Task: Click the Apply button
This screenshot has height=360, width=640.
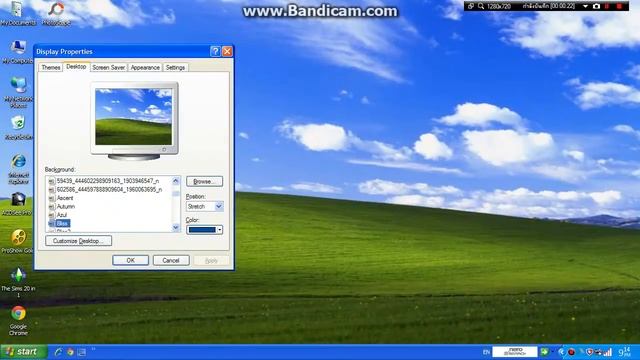Action: pos(211,260)
